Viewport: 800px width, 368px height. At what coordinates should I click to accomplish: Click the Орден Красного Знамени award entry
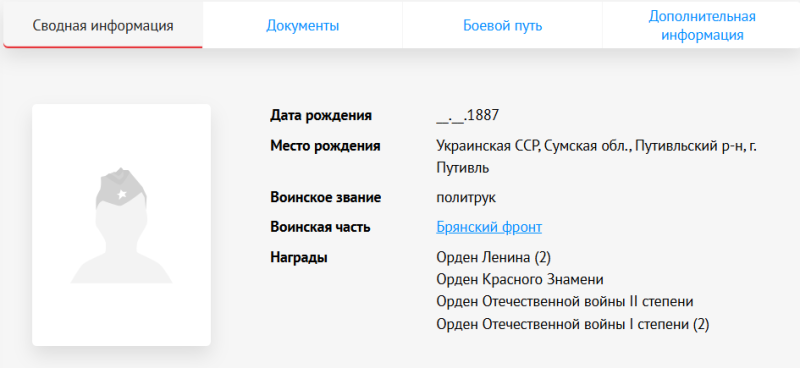(x=520, y=280)
